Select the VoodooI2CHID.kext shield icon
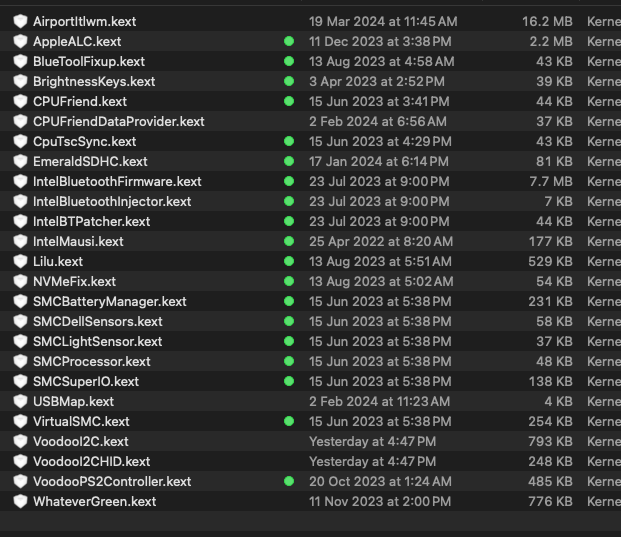The image size is (621, 537). tap(20, 461)
